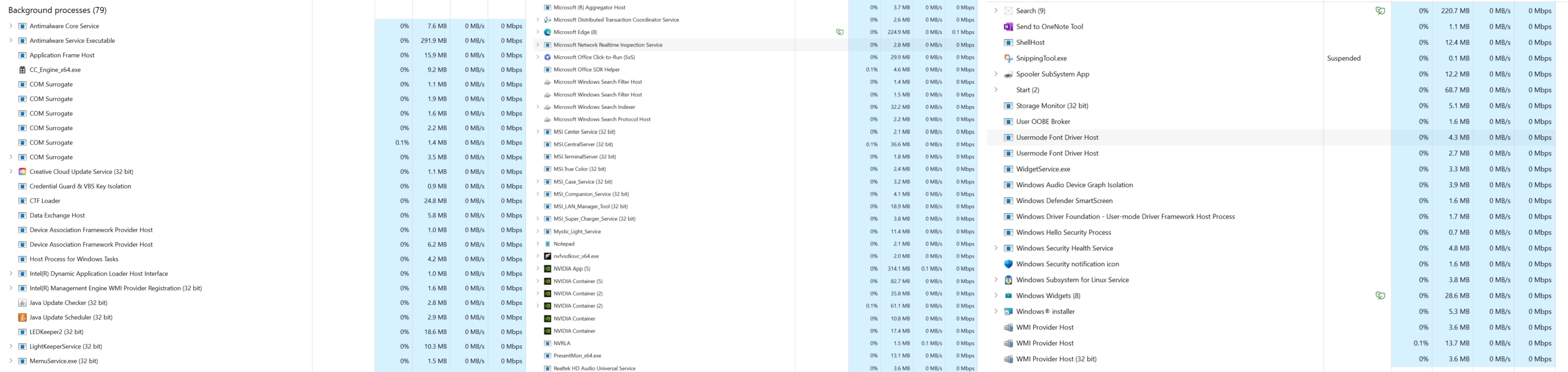Click the Microsoft Office Click-to-Run icon
This screenshot has height=372, width=1568.
tap(547, 57)
